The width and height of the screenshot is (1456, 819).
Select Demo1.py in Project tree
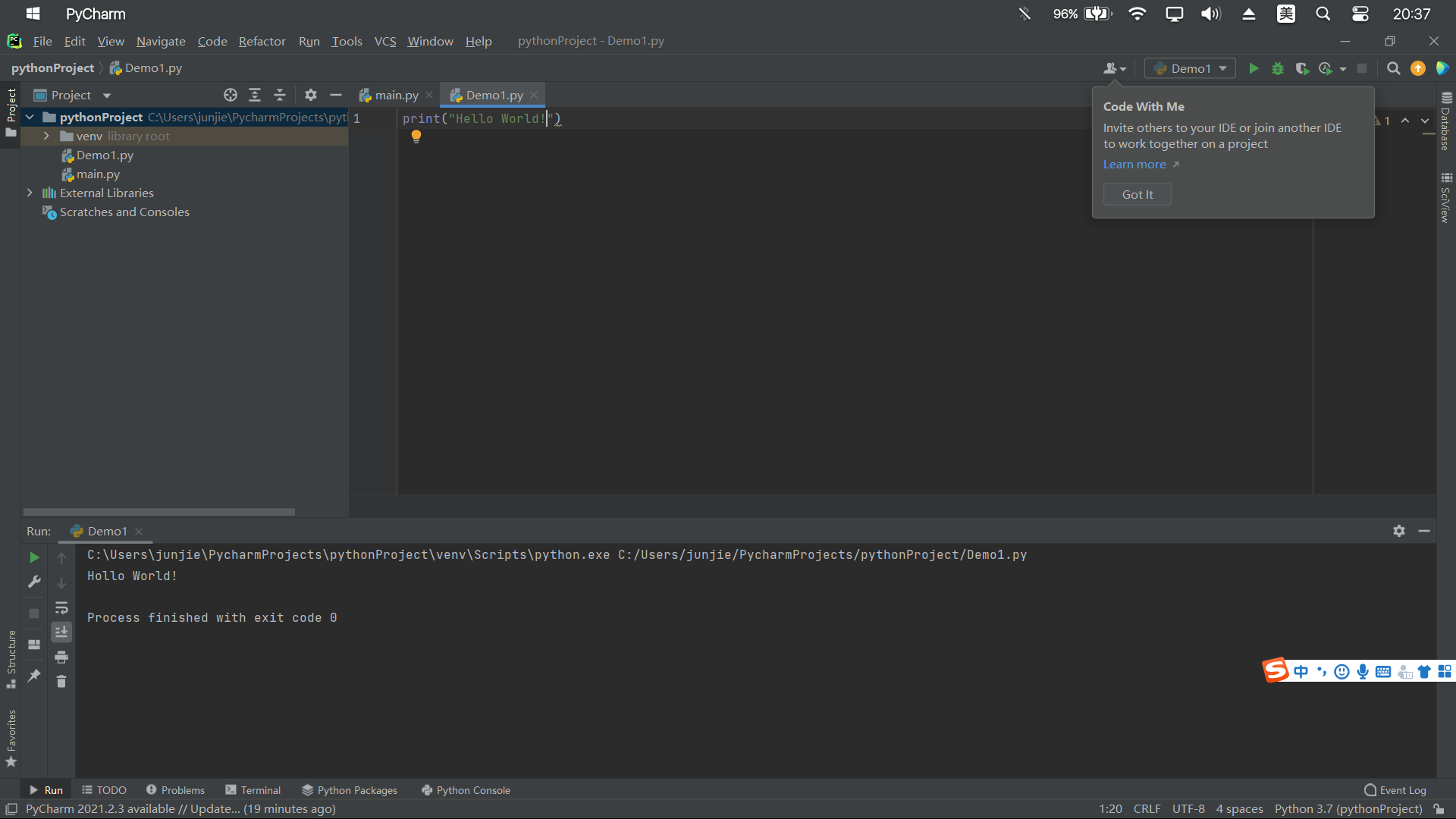pyautogui.click(x=105, y=155)
